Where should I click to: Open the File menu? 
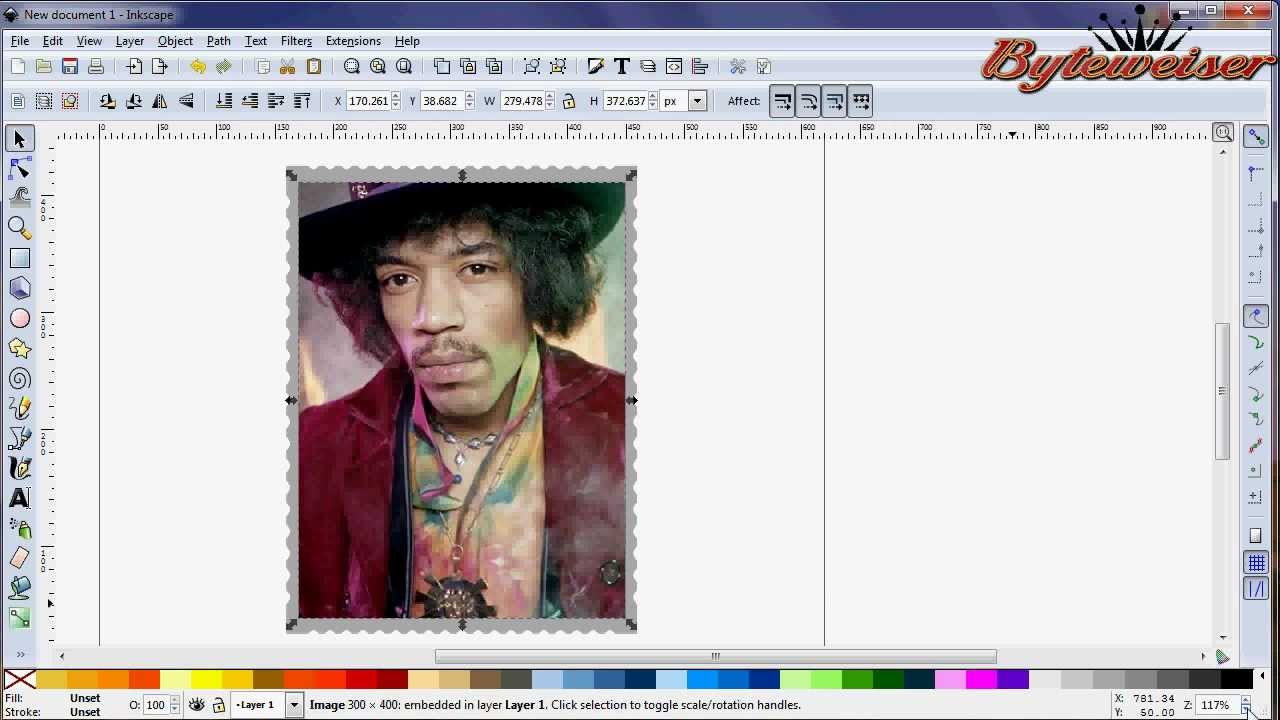click(x=20, y=41)
